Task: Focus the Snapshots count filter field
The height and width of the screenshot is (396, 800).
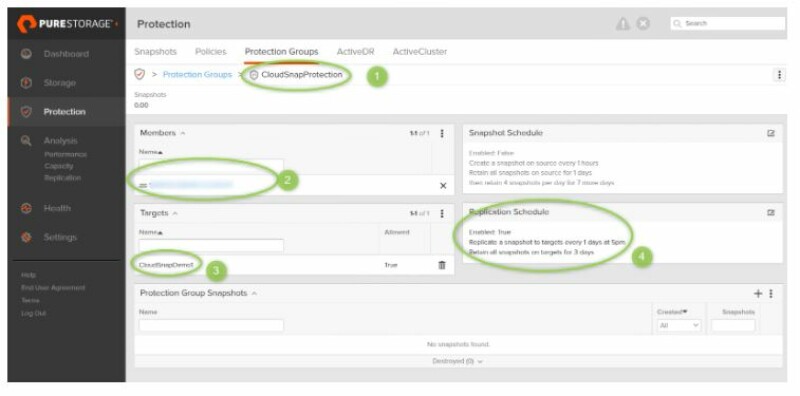Action: 734,326
